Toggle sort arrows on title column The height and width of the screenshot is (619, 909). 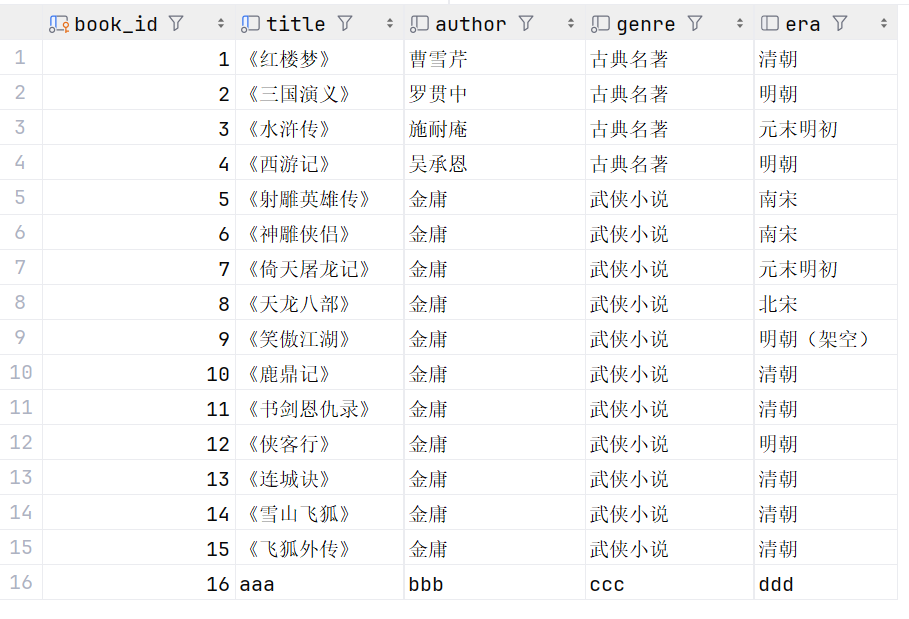[390, 23]
